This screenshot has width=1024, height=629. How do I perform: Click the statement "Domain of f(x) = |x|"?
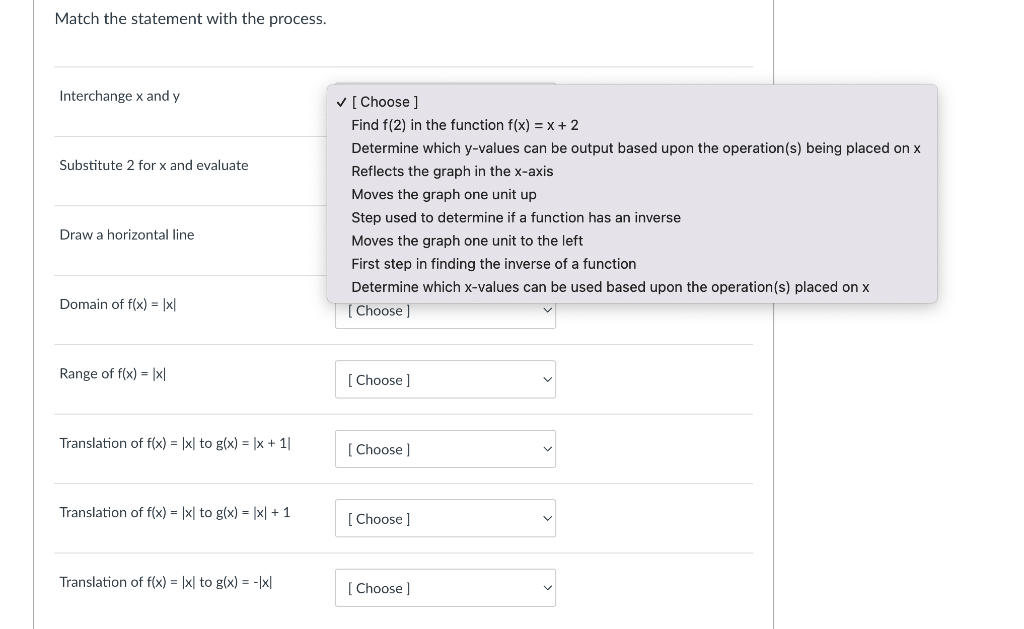[x=117, y=304]
